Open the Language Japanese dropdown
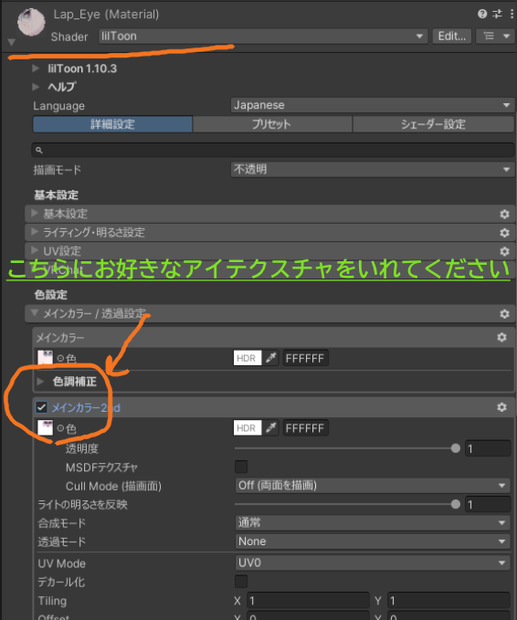Viewport: 517px width, 620px height. click(372, 105)
